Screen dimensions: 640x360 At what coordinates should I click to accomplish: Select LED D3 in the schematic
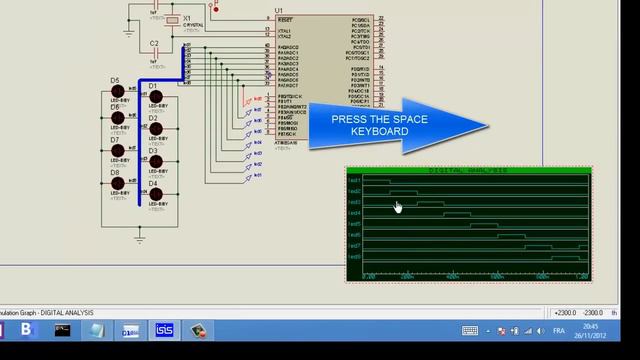156,162
